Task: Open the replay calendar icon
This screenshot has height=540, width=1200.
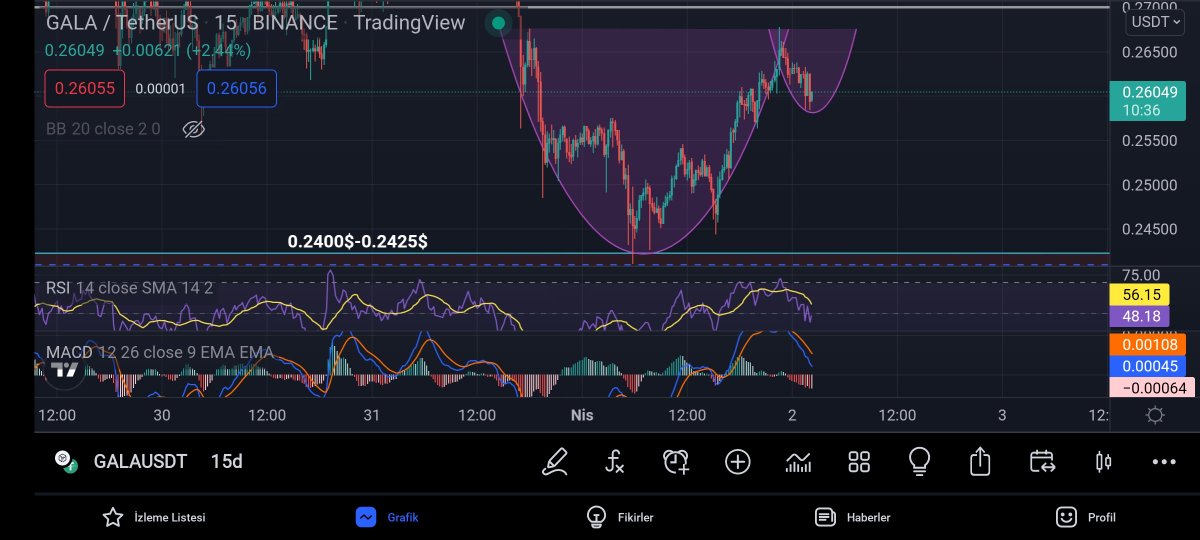Action: pyautogui.click(x=1042, y=461)
